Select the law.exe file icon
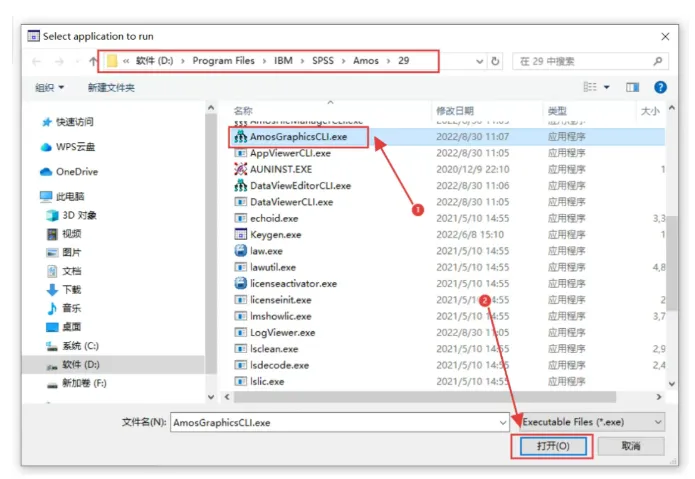The image size is (695, 479). [x=241, y=251]
